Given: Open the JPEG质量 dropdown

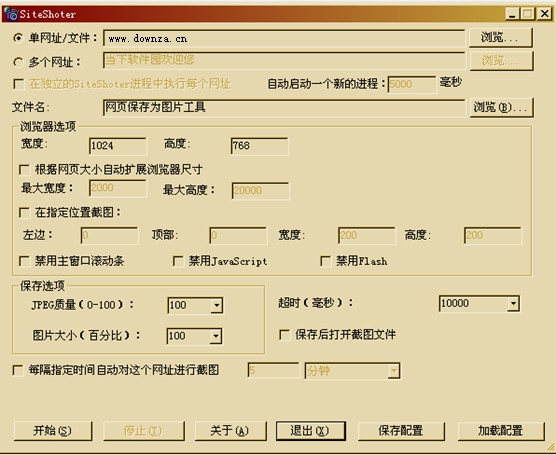Looking at the screenshot, I should [216, 305].
